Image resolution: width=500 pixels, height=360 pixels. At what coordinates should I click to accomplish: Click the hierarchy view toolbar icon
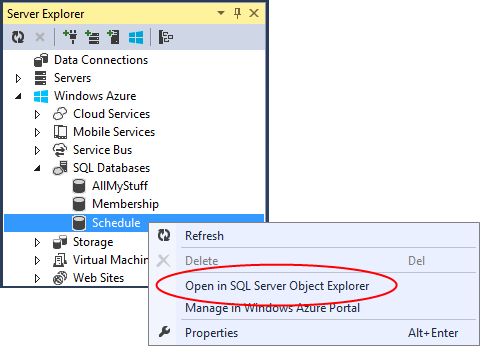click(166, 37)
